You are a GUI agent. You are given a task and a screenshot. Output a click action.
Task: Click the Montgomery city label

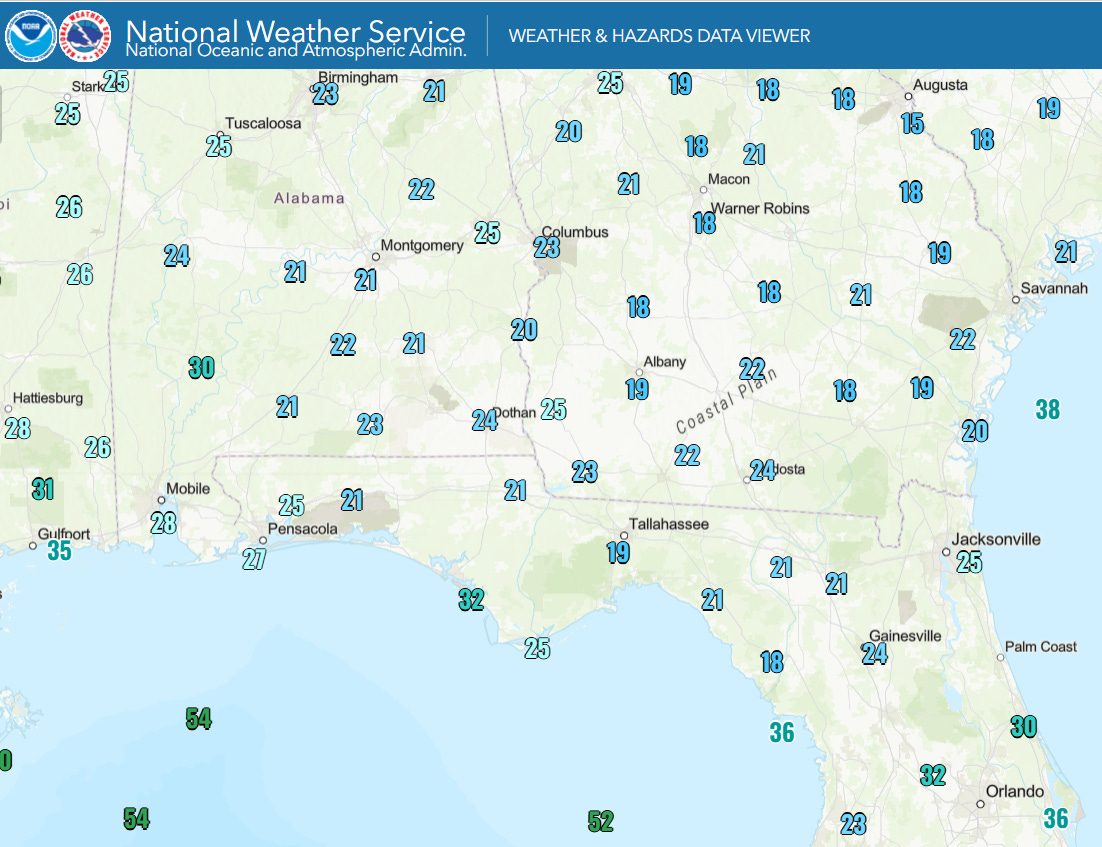point(422,245)
